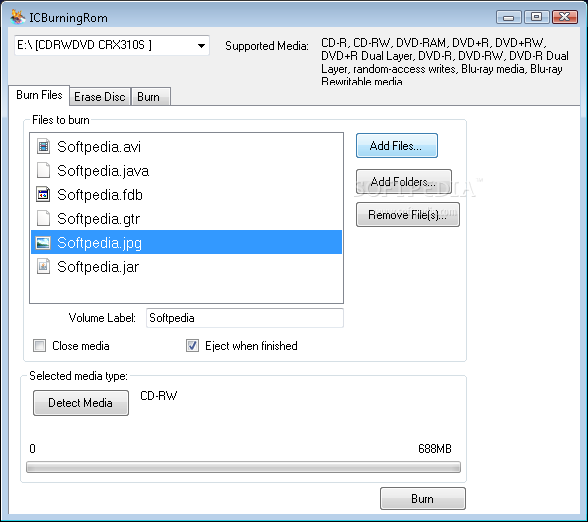Screen dimensions: 588x522
Task: Click the Softpedia.java blank file icon
Action: click(43, 170)
